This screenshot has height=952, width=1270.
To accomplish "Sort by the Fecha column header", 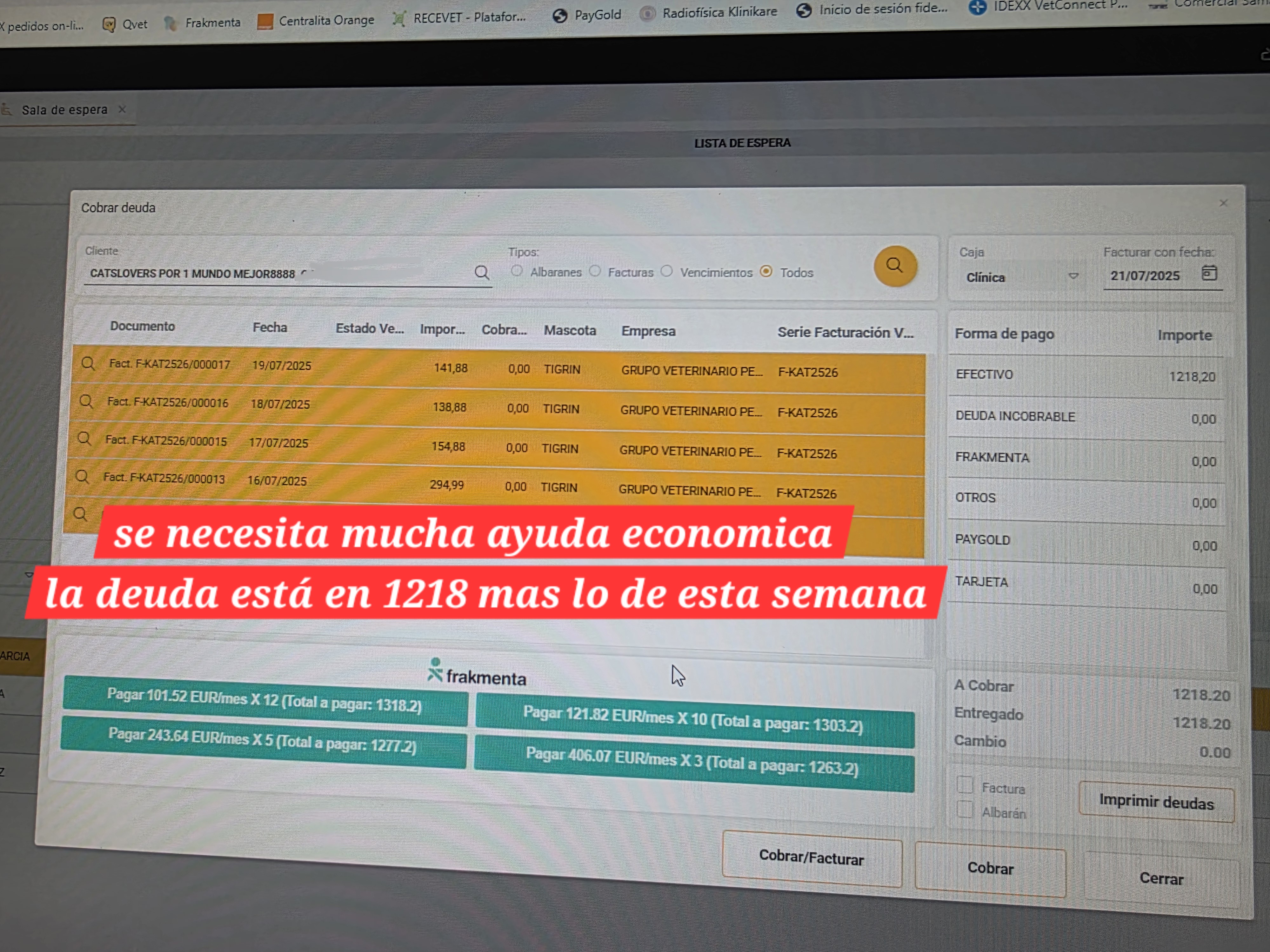I will [x=270, y=328].
